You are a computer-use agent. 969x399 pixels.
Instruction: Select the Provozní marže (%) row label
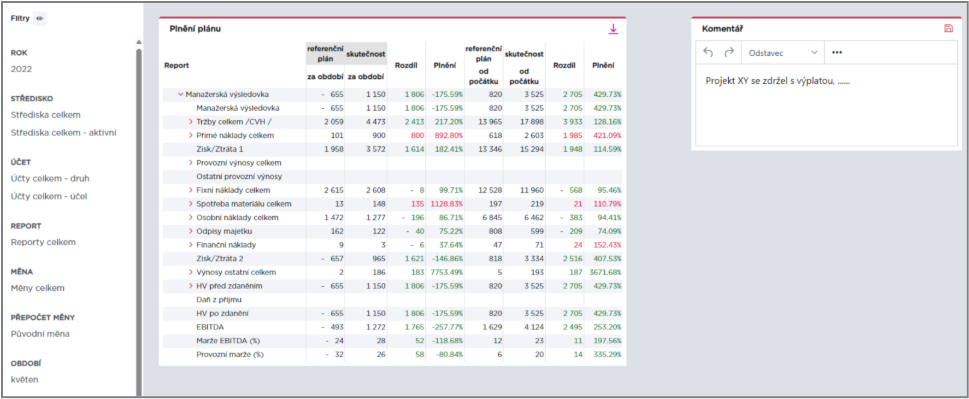coord(230,355)
